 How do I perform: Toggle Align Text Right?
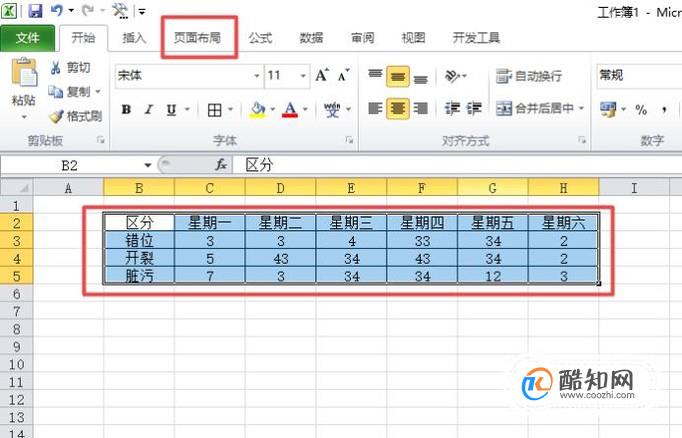(420, 108)
